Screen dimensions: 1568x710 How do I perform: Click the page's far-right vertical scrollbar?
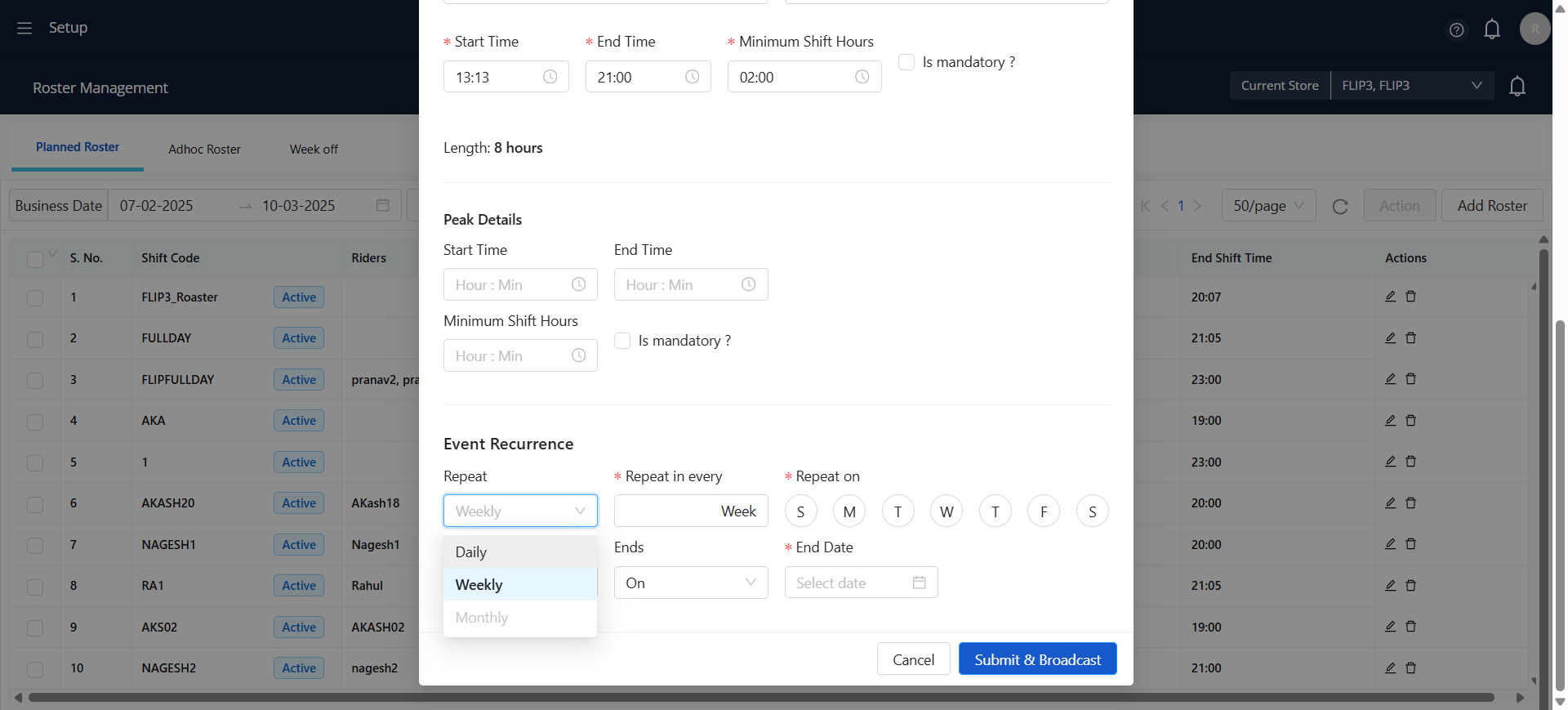(1561, 507)
